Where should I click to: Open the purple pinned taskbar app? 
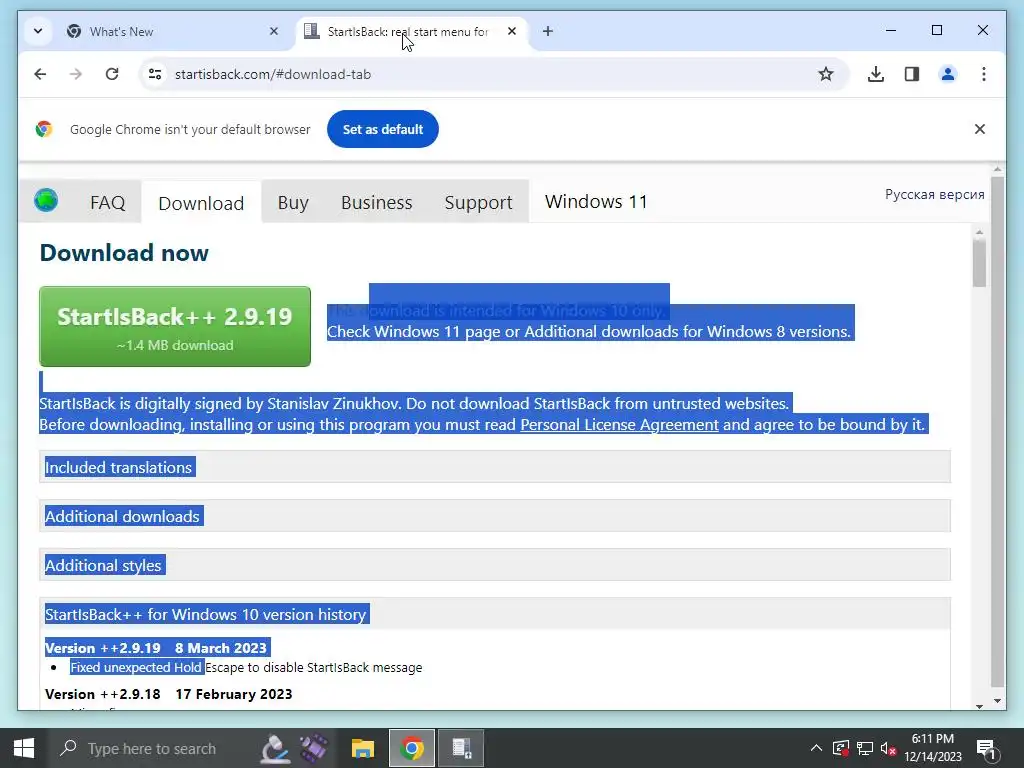[314, 748]
